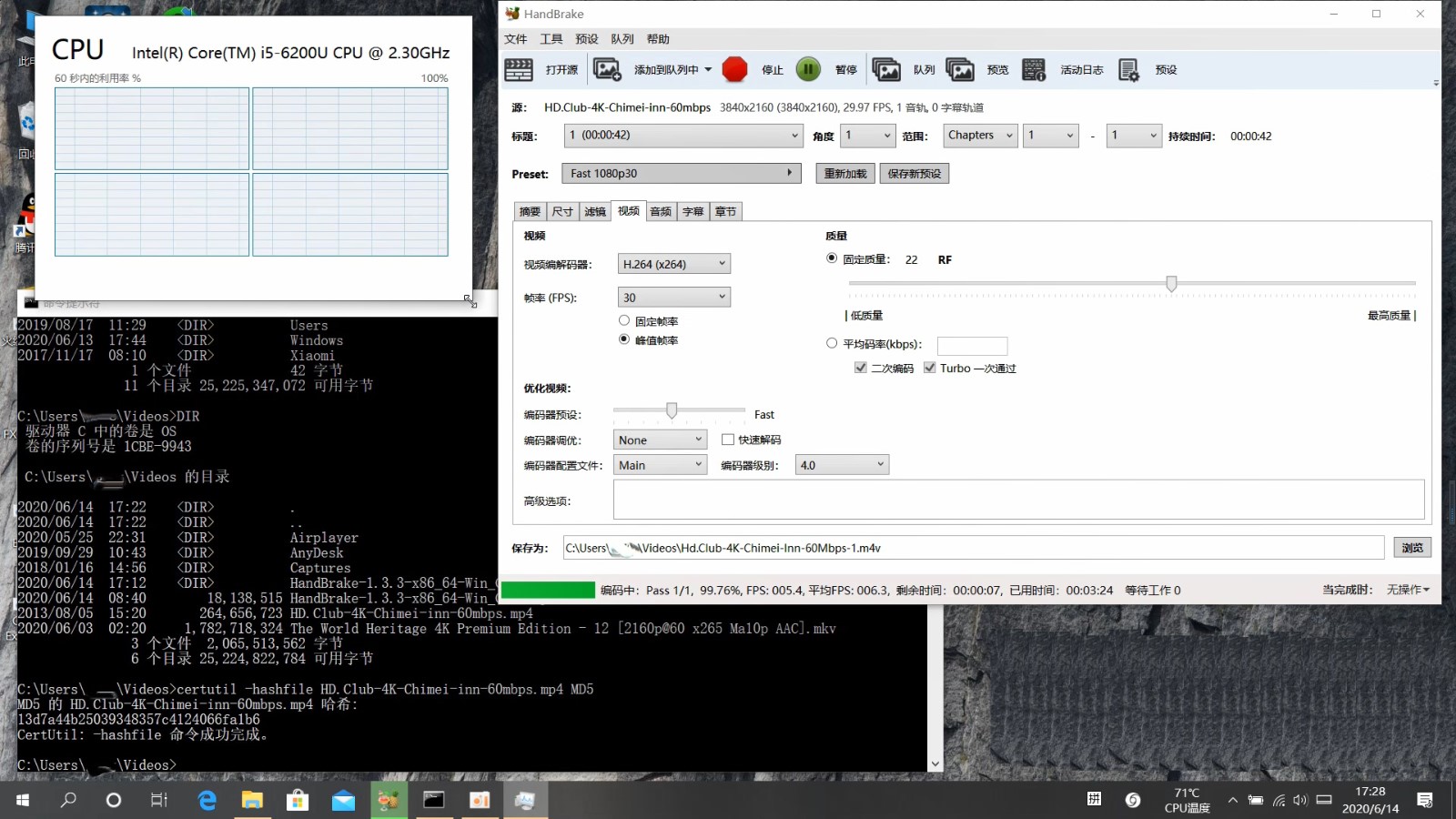Open the Activity Log icon
The height and width of the screenshot is (819, 1456).
click(x=1034, y=70)
